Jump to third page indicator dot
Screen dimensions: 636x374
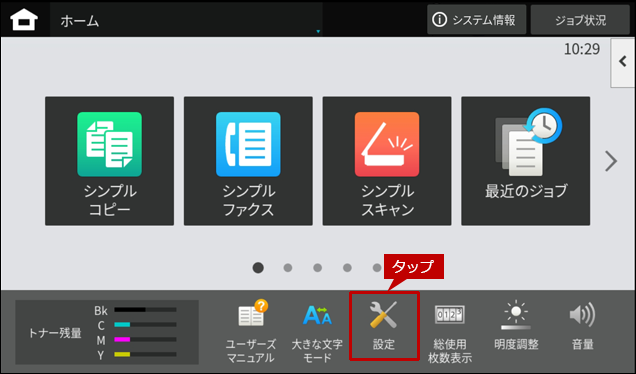[318, 268]
